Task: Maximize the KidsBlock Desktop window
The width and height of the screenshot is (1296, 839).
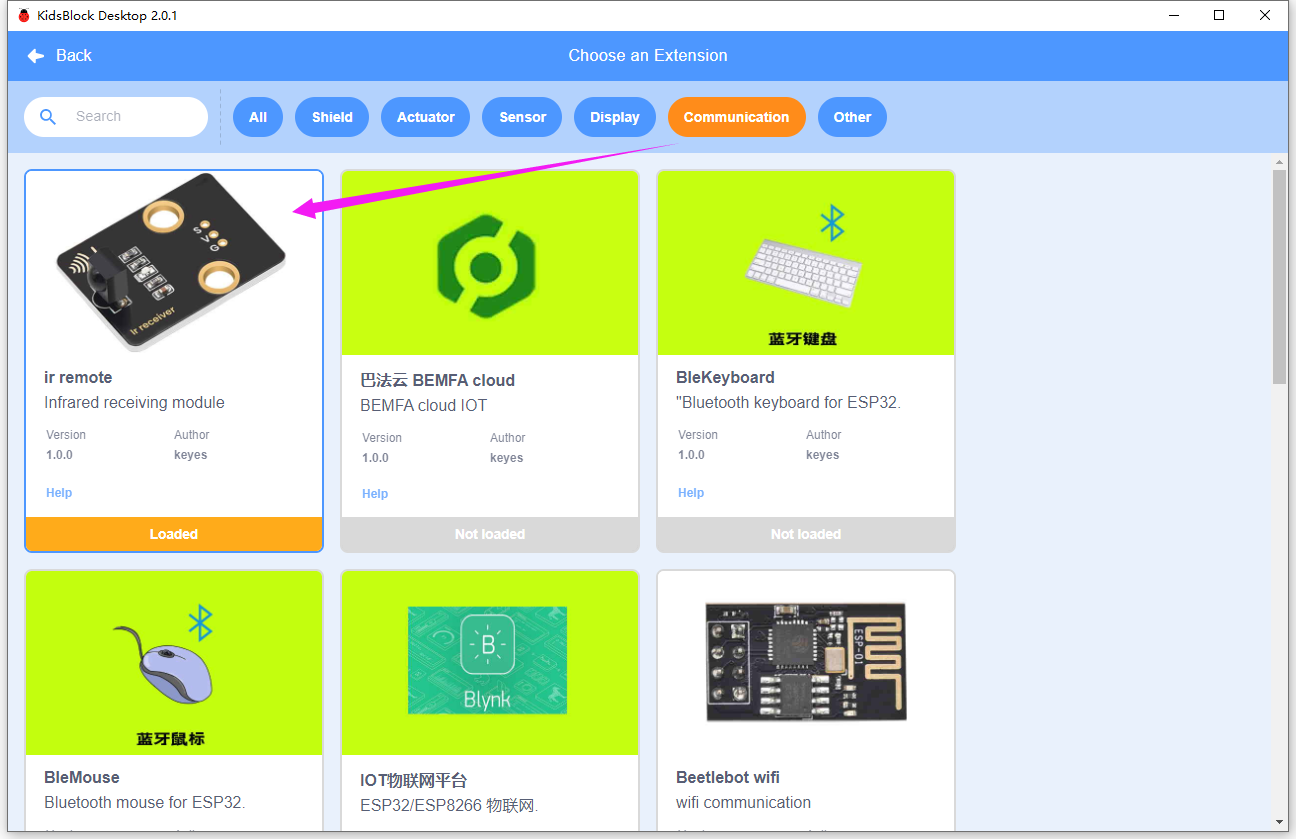Action: point(1219,15)
